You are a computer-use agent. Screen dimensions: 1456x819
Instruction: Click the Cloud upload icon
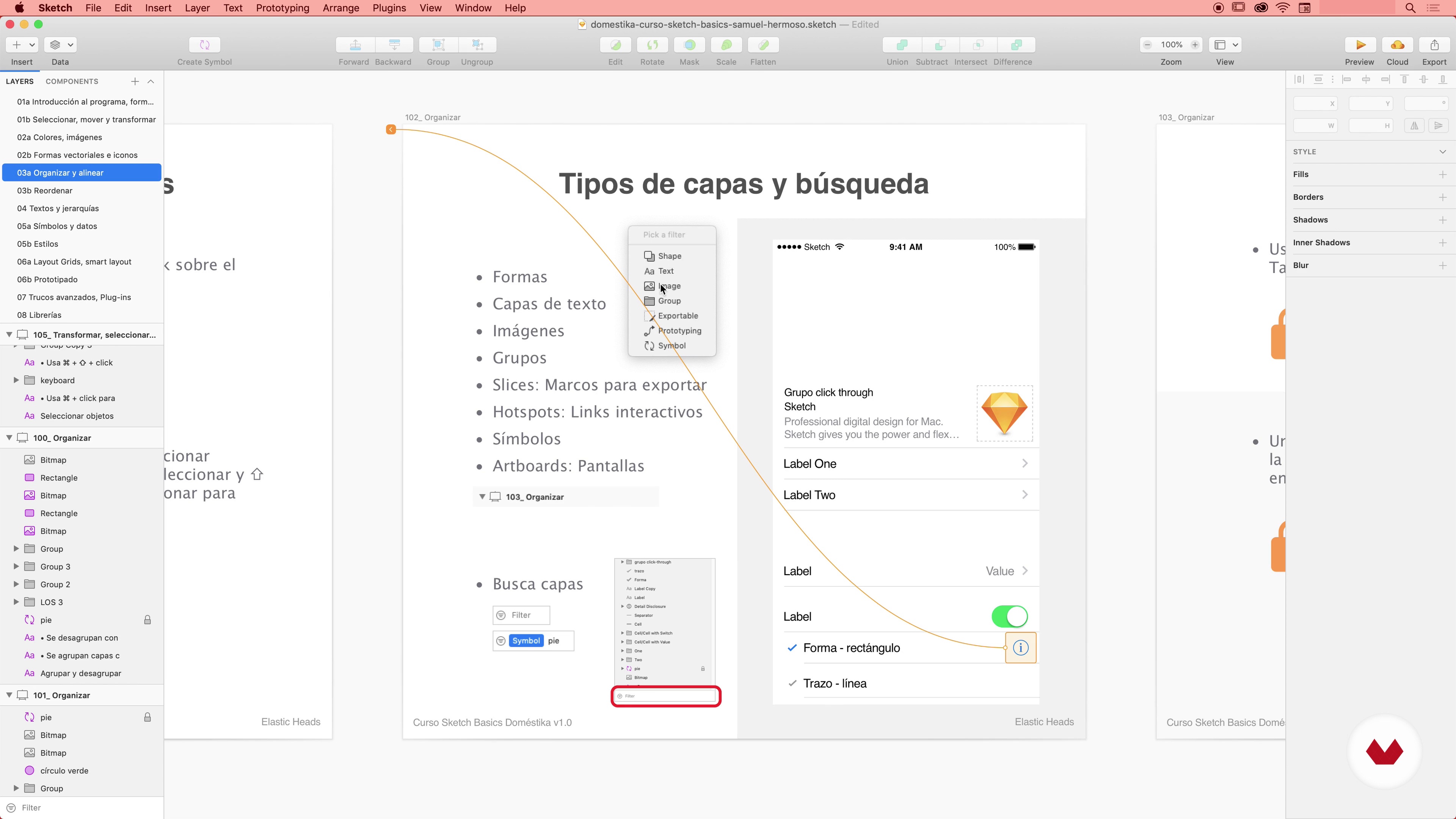point(1397,45)
